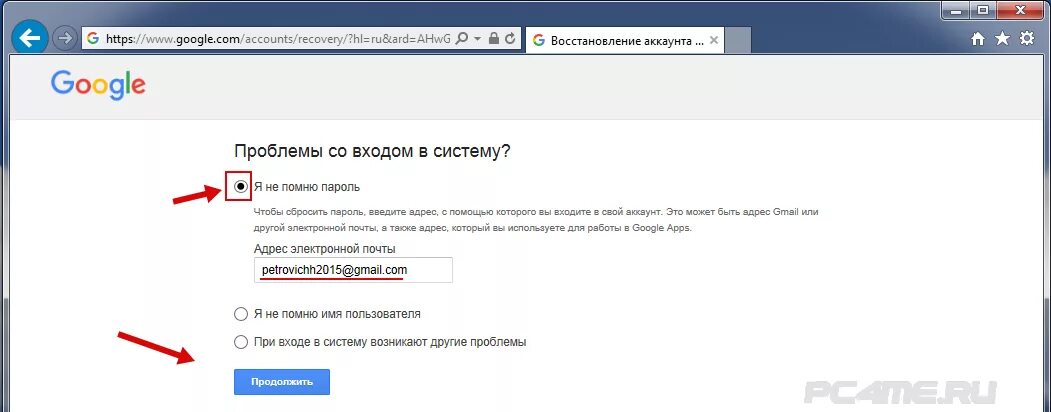Refresh the page with the reload icon
1051x412 pixels.
click(509, 39)
